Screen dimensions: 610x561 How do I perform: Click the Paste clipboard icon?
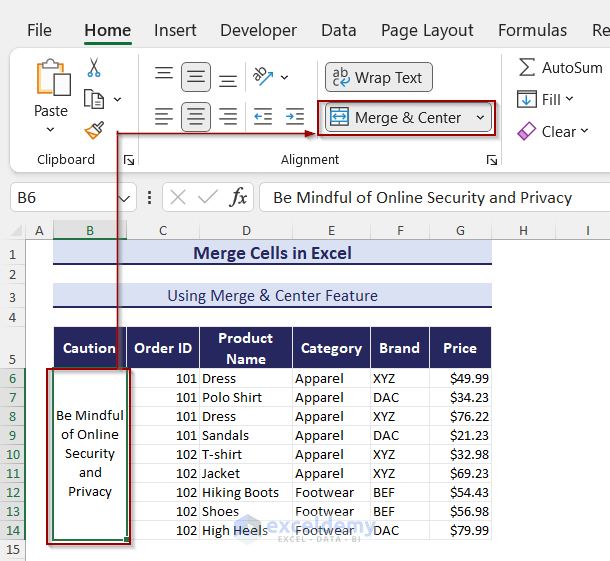54,77
